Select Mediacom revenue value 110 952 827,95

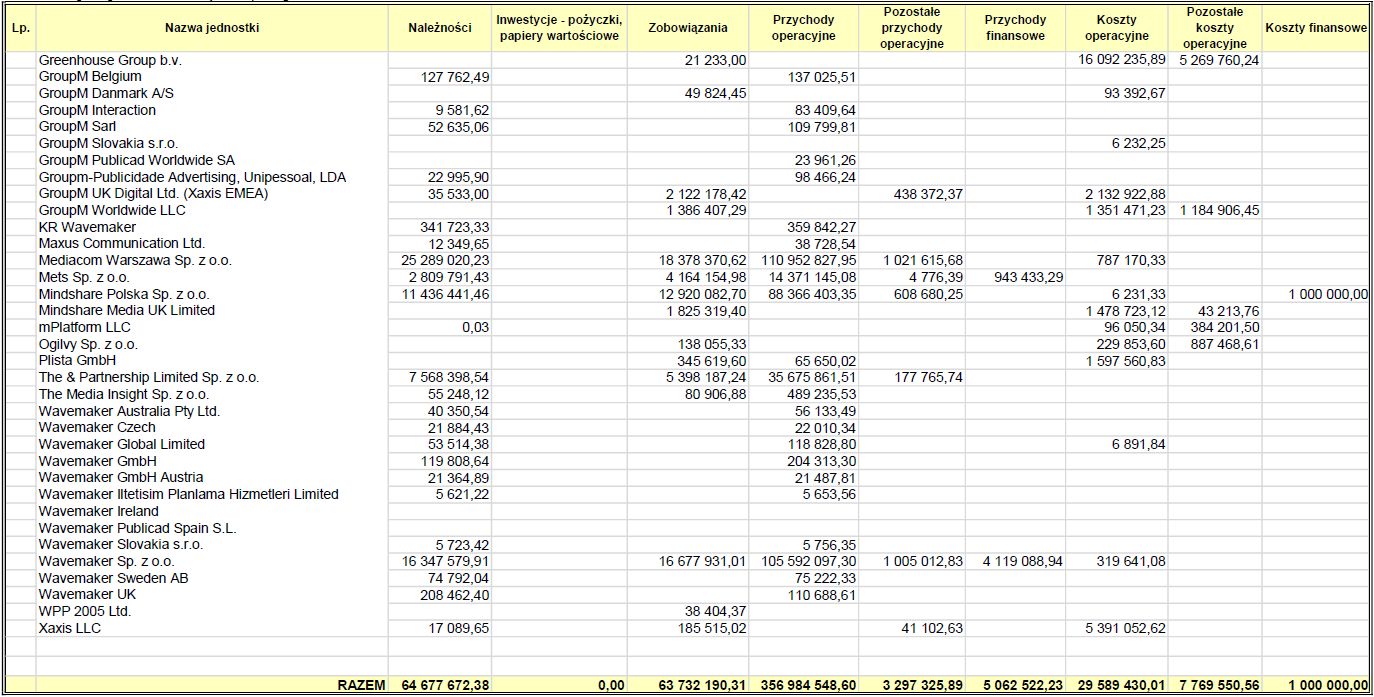click(810, 260)
